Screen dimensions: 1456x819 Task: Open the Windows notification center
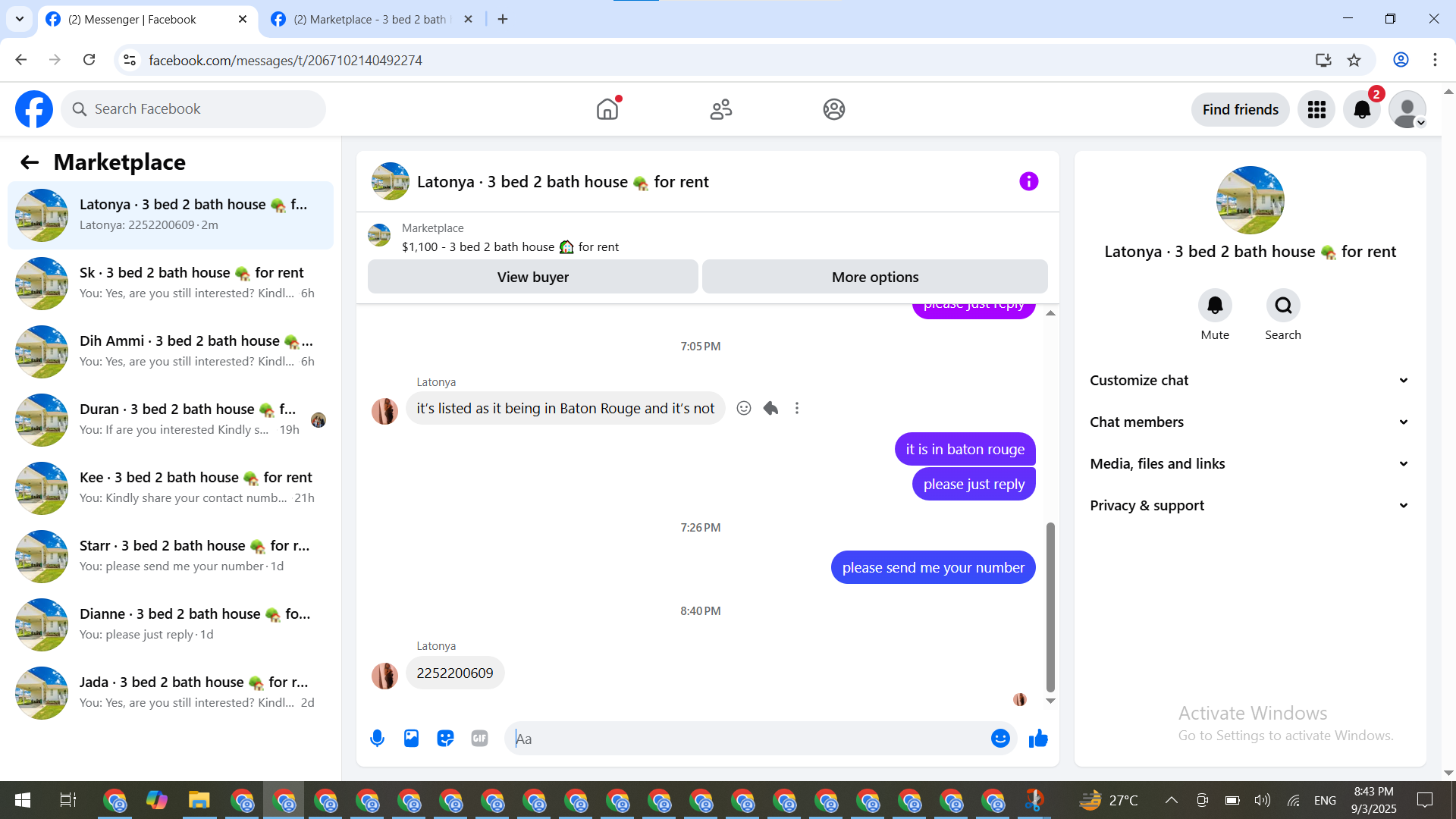(1425, 800)
